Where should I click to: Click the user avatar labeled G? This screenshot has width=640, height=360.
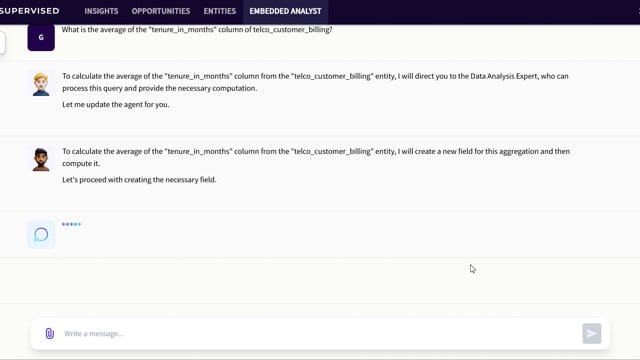(41, 37)
